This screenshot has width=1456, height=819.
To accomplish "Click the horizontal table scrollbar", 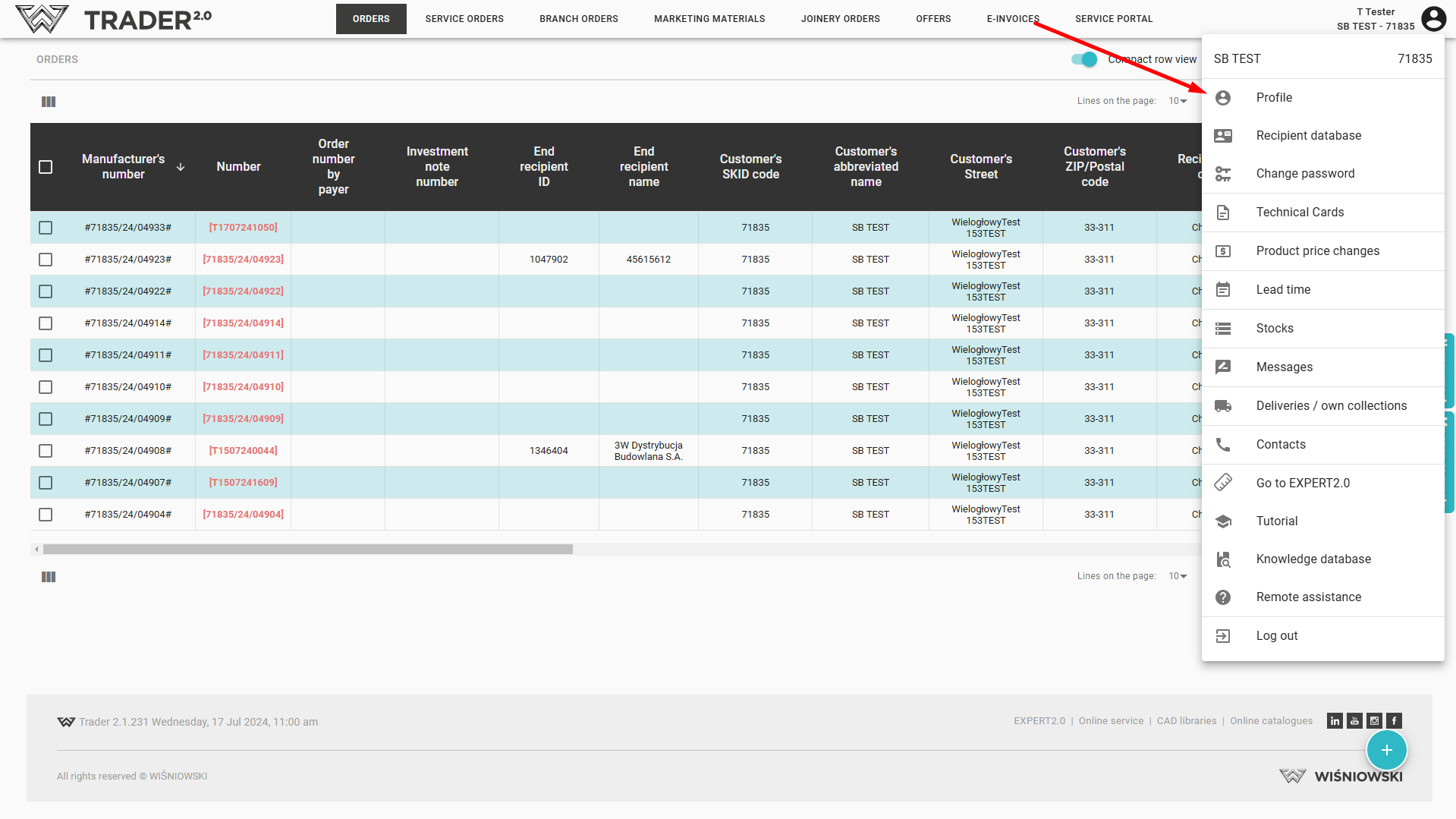I will click(x=307, y=549).
